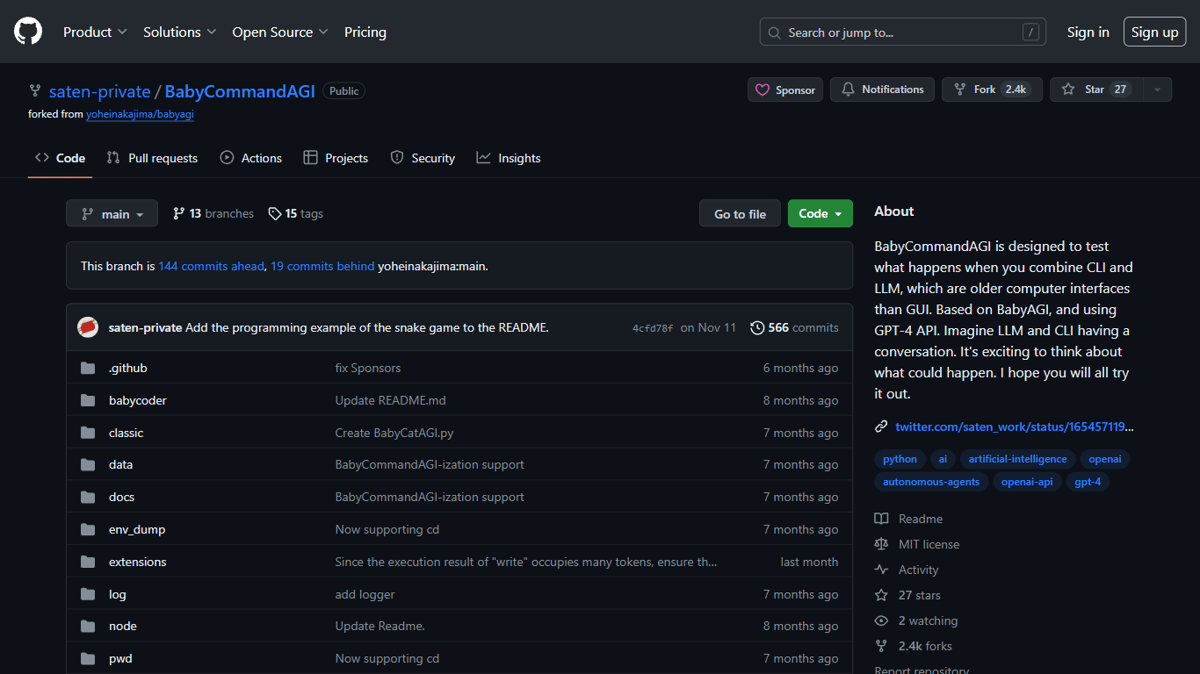This screenshot has width=1200, height=674.
Task: Click the docs folder icon
Action: (88, 497)
